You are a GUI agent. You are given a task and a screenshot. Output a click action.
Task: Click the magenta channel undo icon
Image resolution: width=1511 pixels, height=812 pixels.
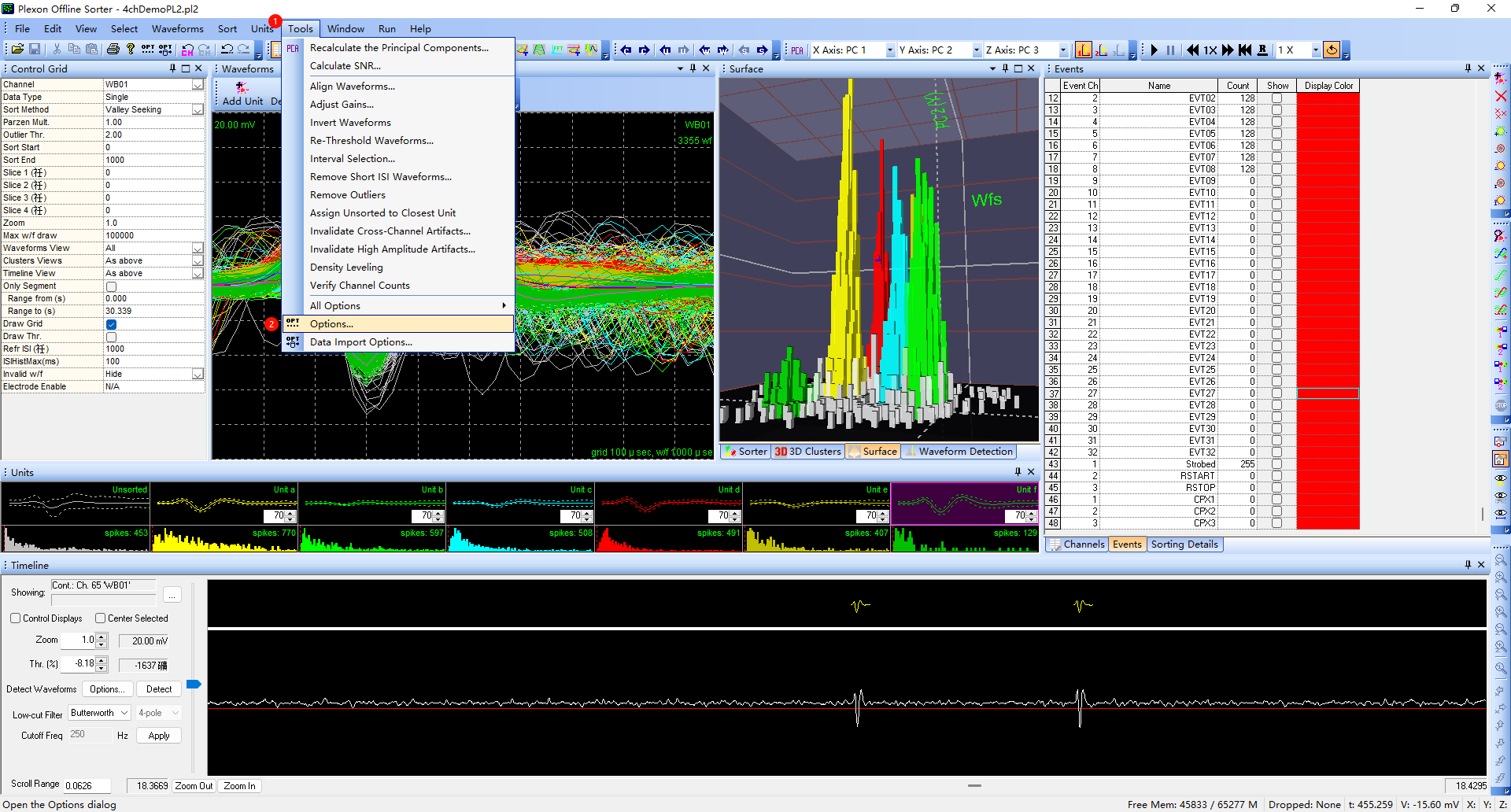187,50
